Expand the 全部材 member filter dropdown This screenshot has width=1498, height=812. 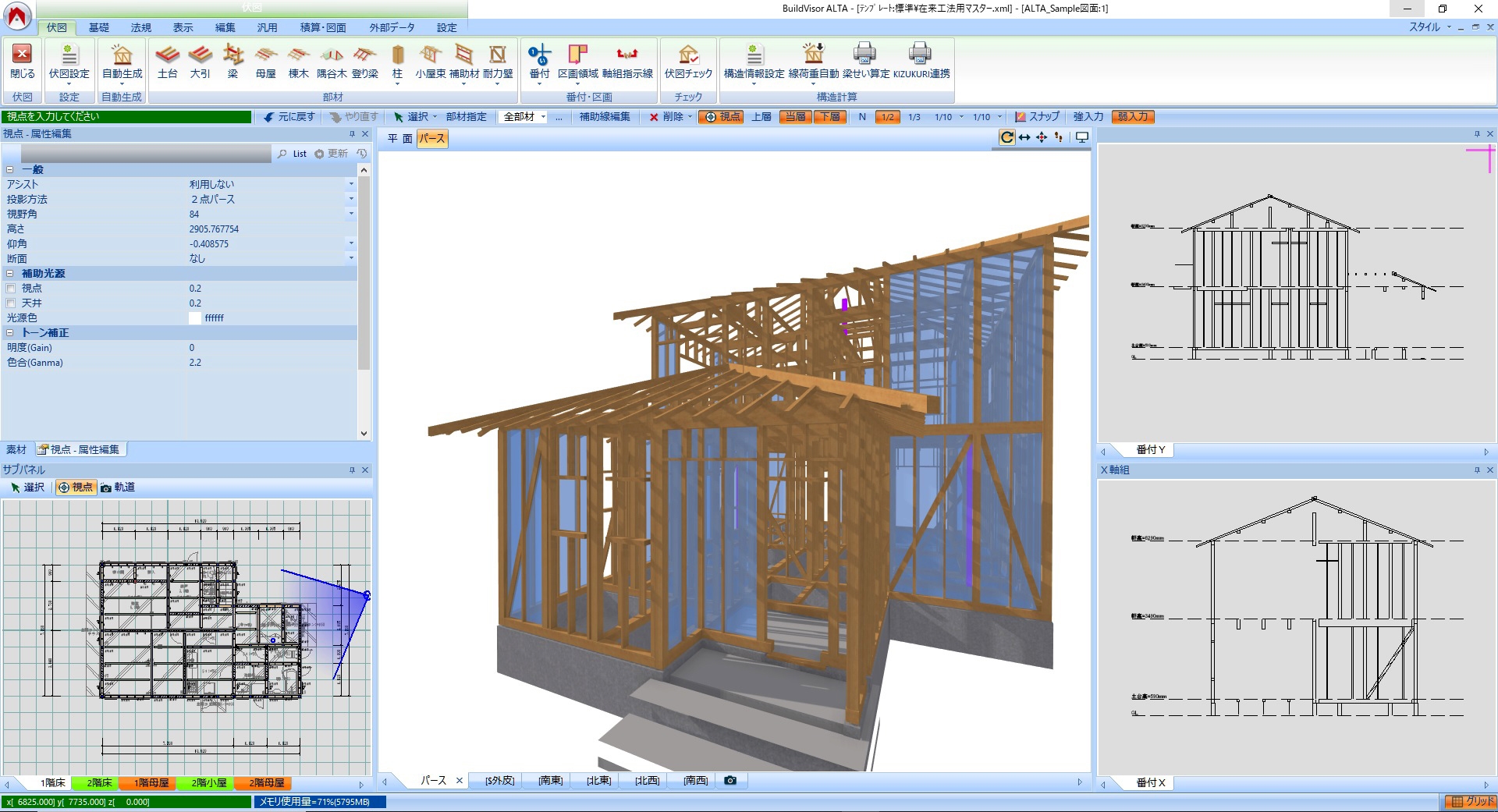click(543, 117)
